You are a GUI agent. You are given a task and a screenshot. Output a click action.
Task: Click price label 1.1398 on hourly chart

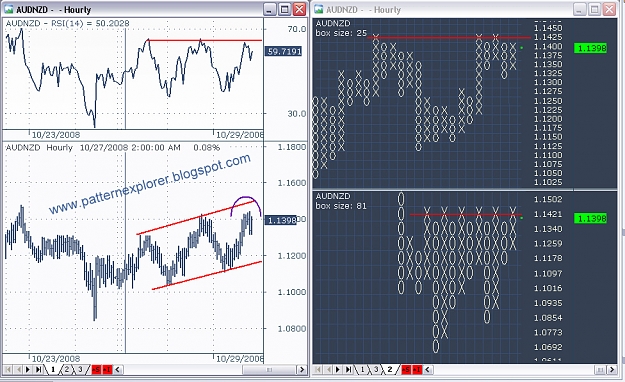click(x=281, y=220)
